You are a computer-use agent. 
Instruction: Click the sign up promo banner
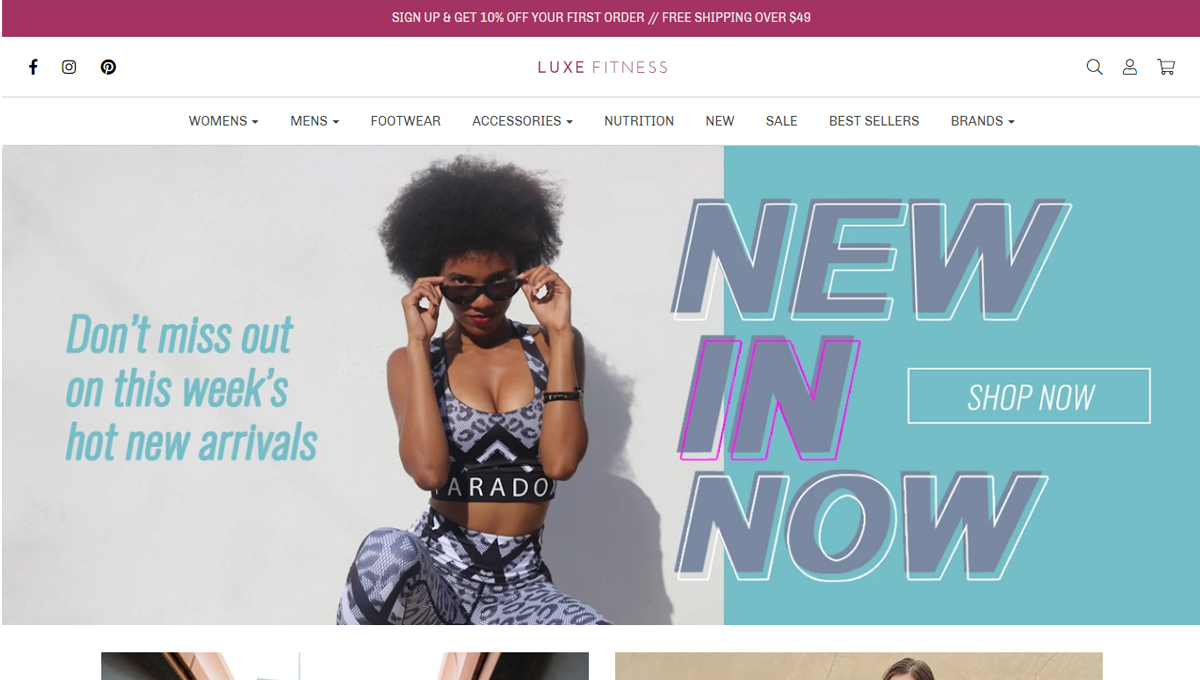tap(601, 18)
